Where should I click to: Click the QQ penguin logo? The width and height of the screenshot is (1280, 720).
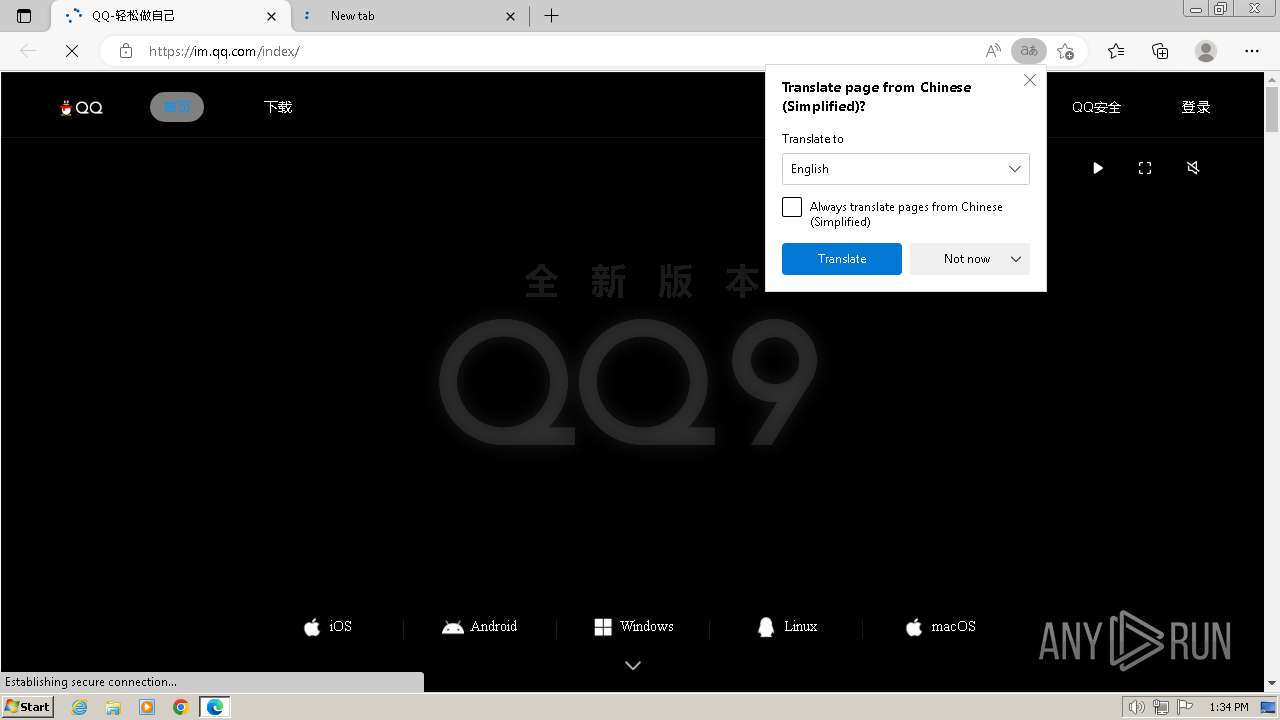pyautogui.click(x=81, y=107)
